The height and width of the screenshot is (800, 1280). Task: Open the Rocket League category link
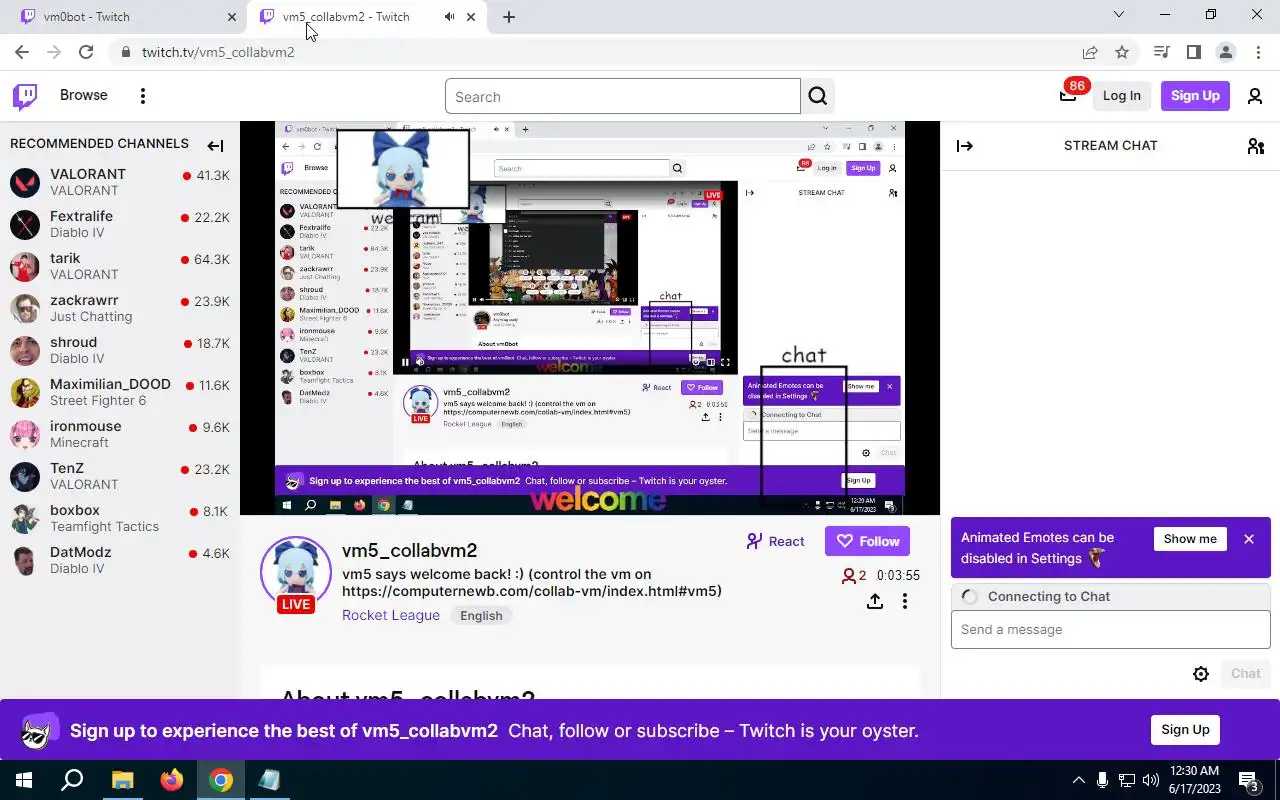[391, 615]
